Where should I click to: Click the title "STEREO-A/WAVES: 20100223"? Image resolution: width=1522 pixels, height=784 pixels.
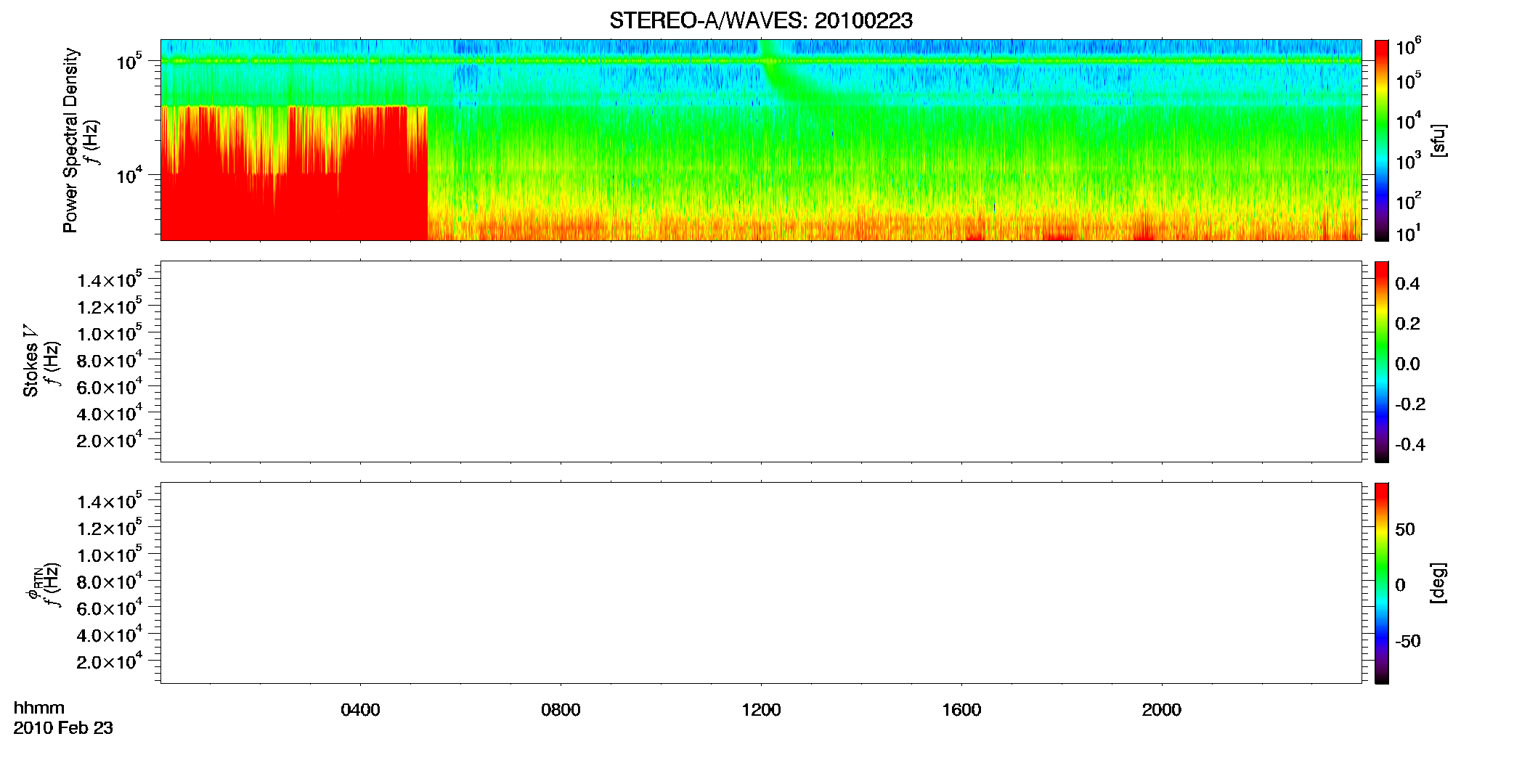[760, 21]
